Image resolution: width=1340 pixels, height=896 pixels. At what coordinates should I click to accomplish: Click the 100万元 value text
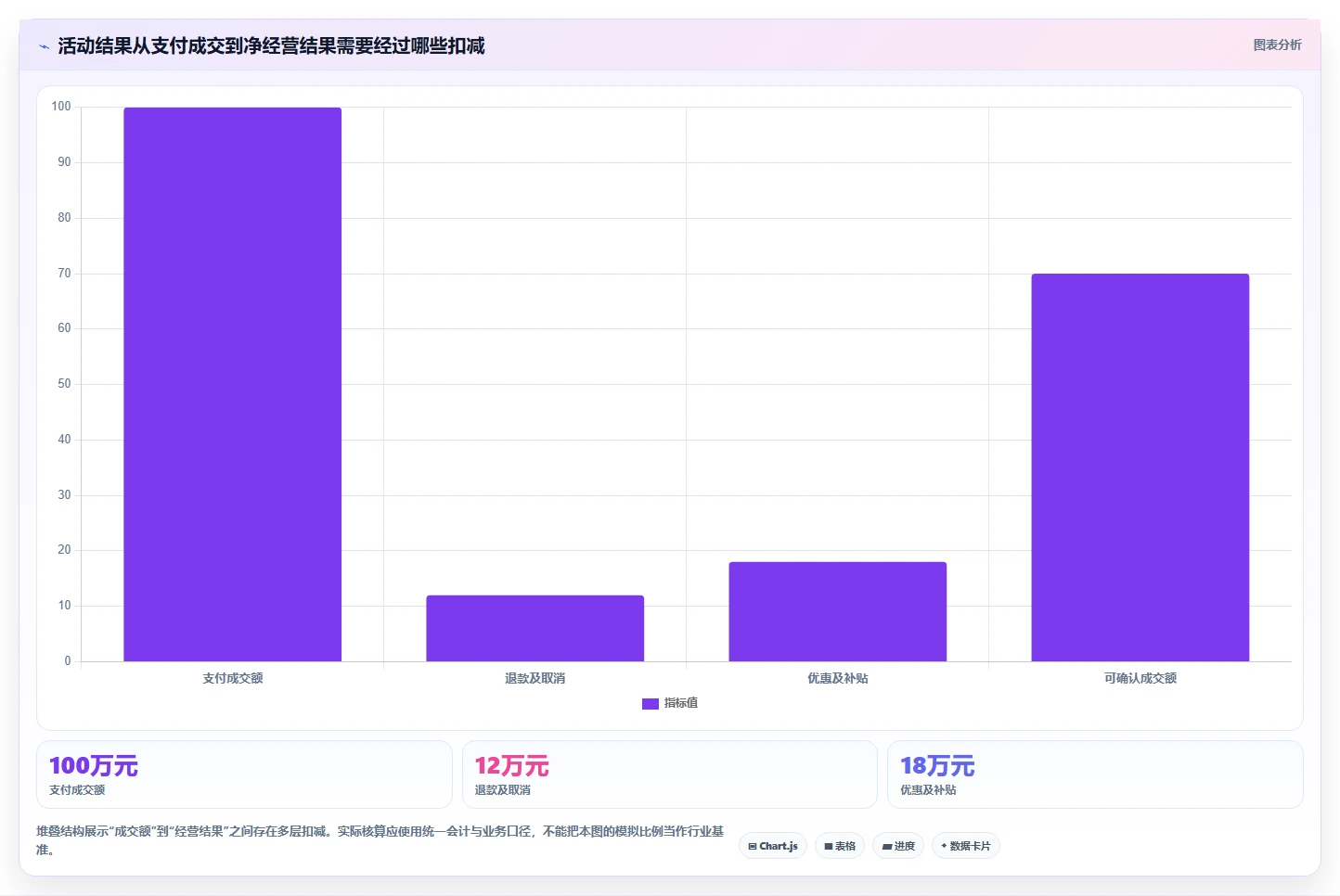(x=93, y=766)
